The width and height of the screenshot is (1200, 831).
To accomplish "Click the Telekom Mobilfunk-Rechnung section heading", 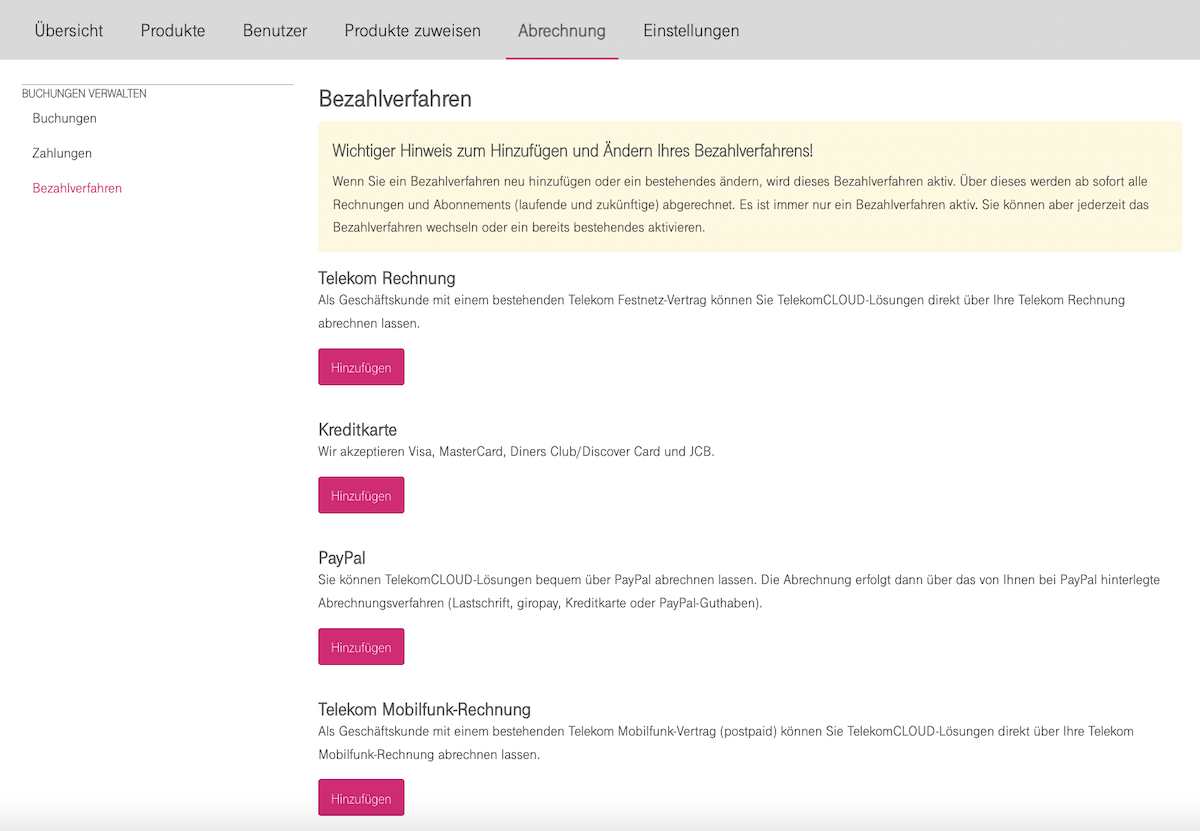I will coord(424,710).
